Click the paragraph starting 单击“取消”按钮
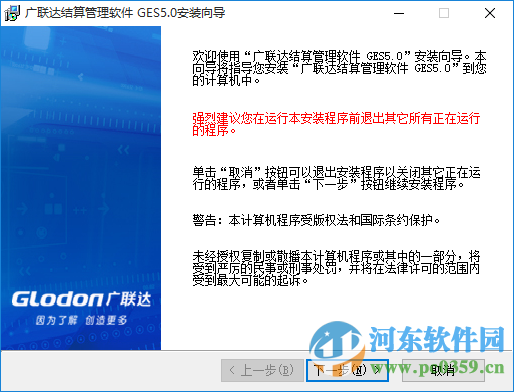 coord(336,178)
